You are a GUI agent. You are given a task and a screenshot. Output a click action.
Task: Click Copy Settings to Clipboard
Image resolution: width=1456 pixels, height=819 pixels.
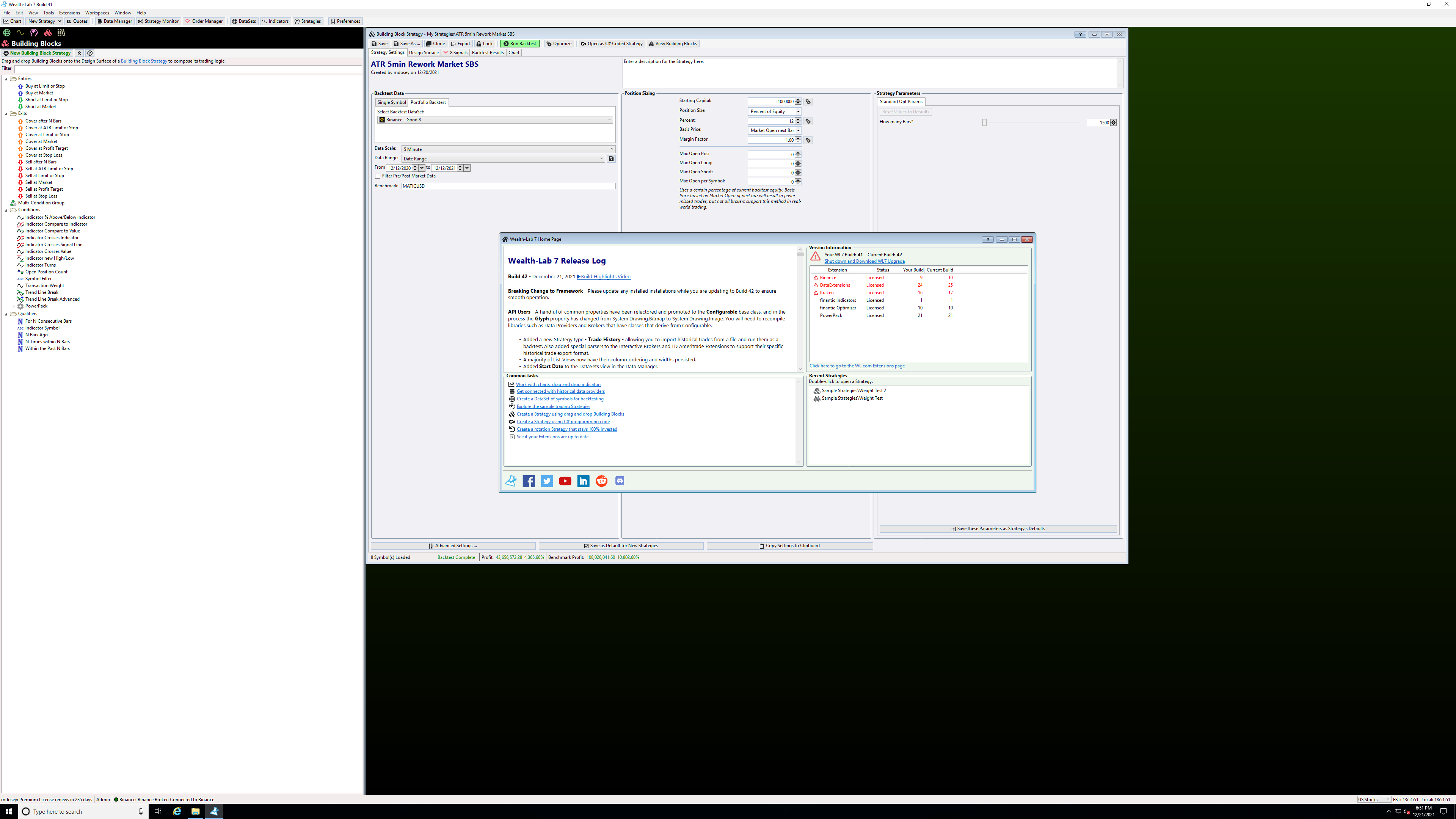coord(789,546)
